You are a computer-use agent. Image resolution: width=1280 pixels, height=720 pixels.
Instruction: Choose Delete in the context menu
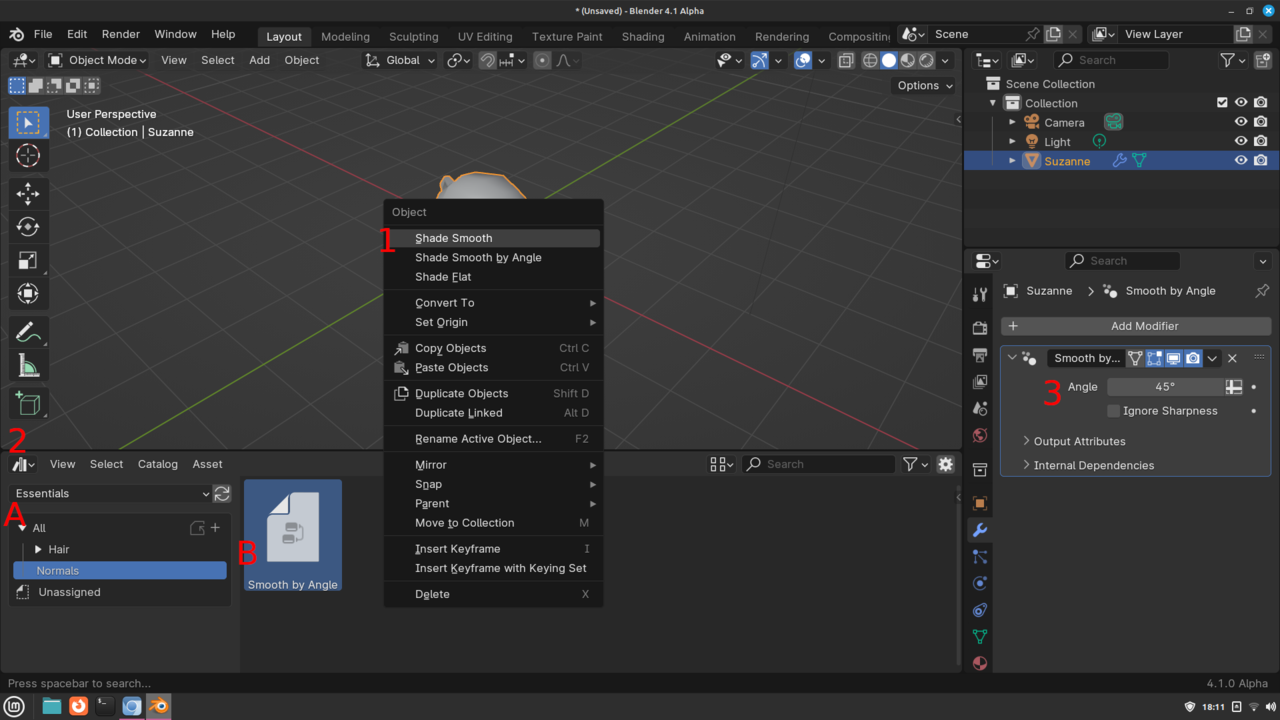pos(493,594)
